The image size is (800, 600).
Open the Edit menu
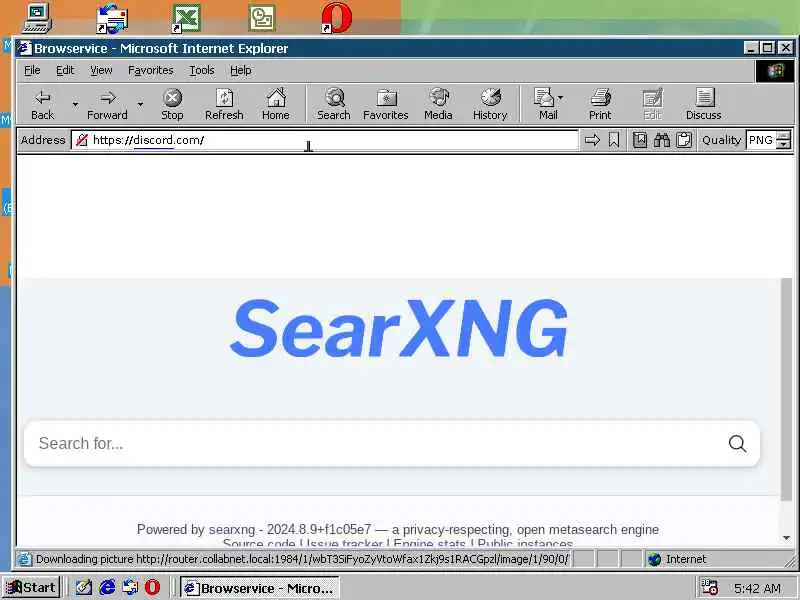(x=65, y=70)
